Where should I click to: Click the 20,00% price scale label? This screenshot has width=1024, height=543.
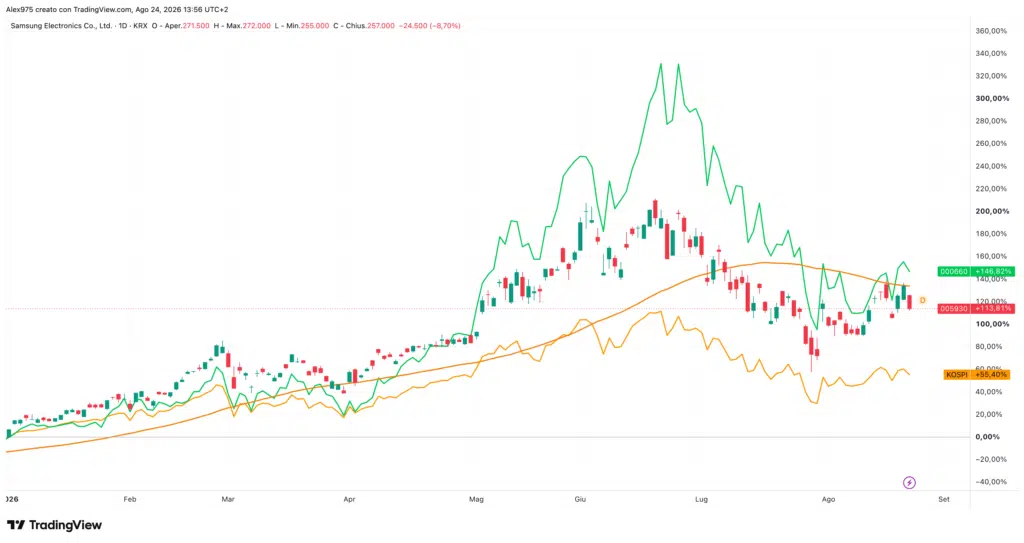click(x=989, y=414)
